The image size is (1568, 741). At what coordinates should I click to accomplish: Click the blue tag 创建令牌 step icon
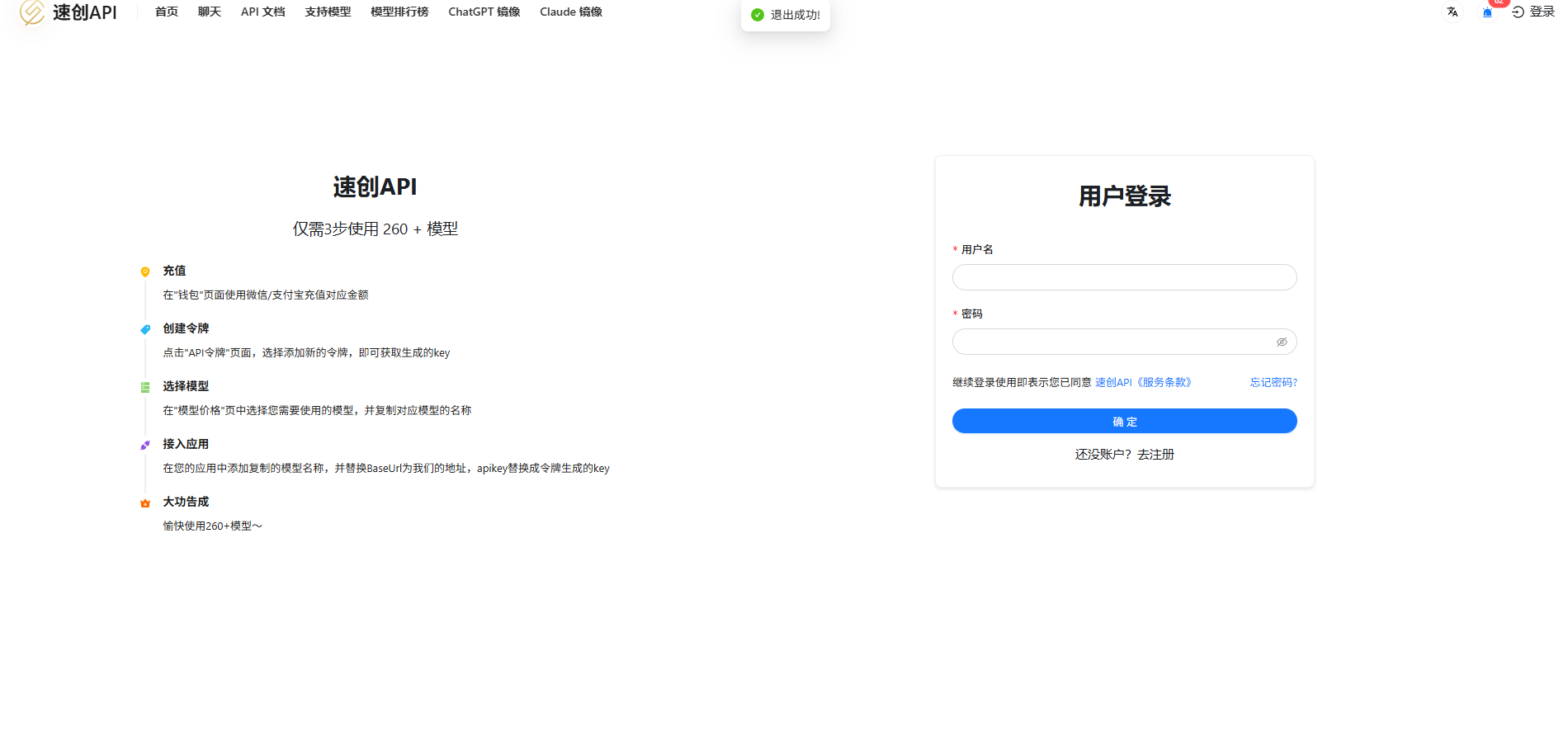(145, 329)
